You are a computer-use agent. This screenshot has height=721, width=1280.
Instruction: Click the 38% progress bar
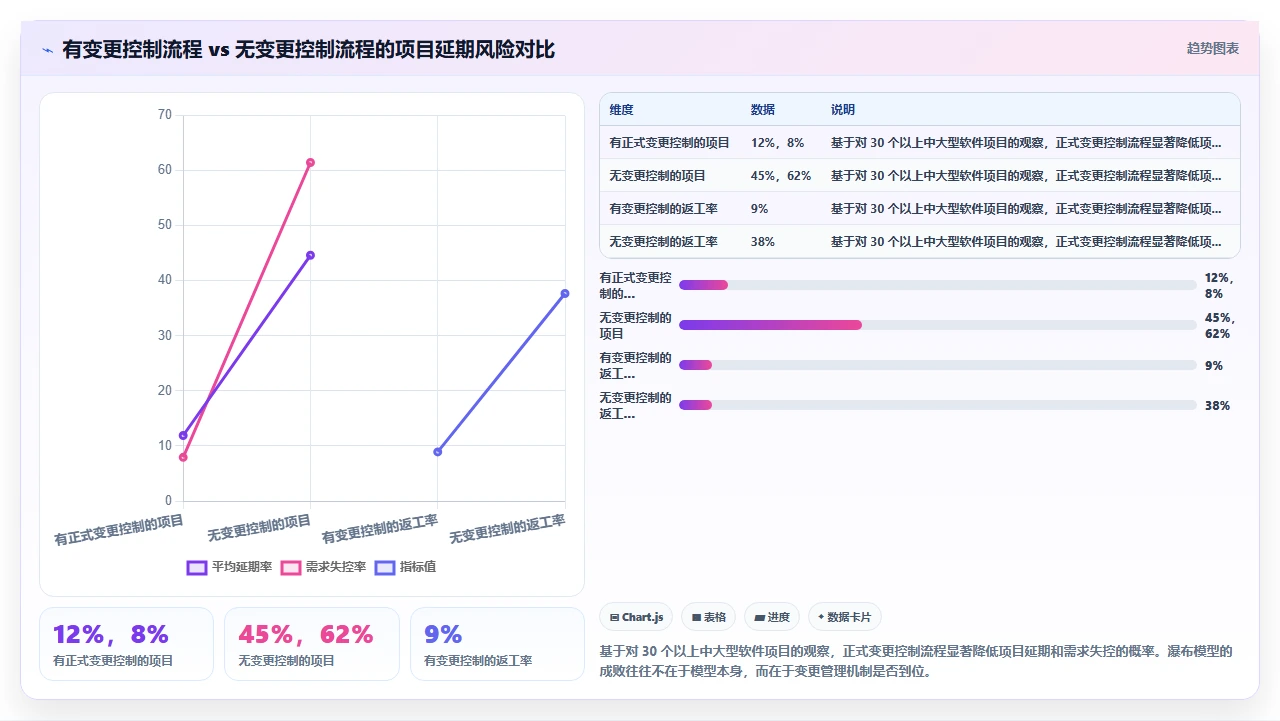tap(938, 405)
